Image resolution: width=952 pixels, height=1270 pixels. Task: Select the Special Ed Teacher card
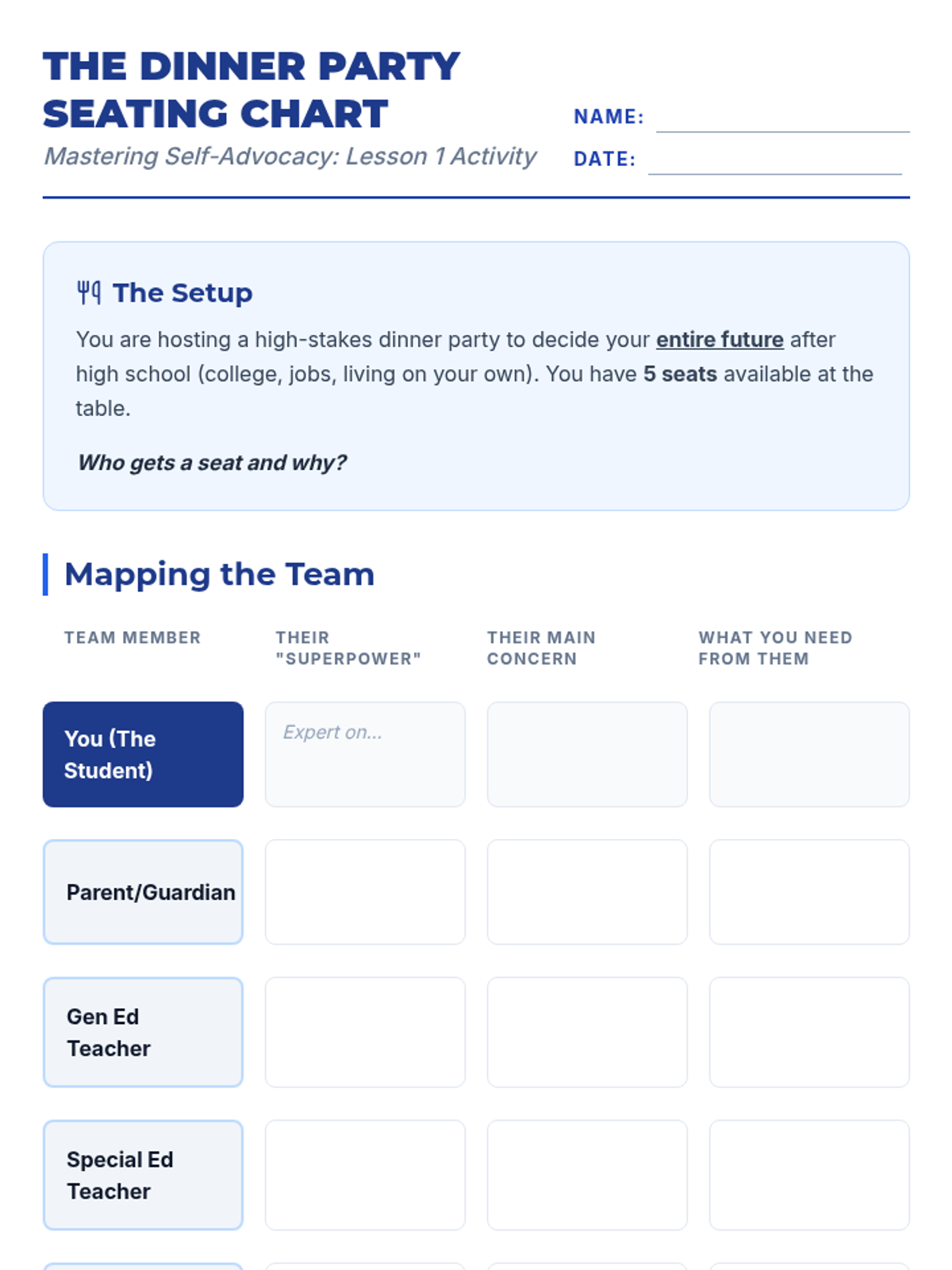tap(143, 1175)
